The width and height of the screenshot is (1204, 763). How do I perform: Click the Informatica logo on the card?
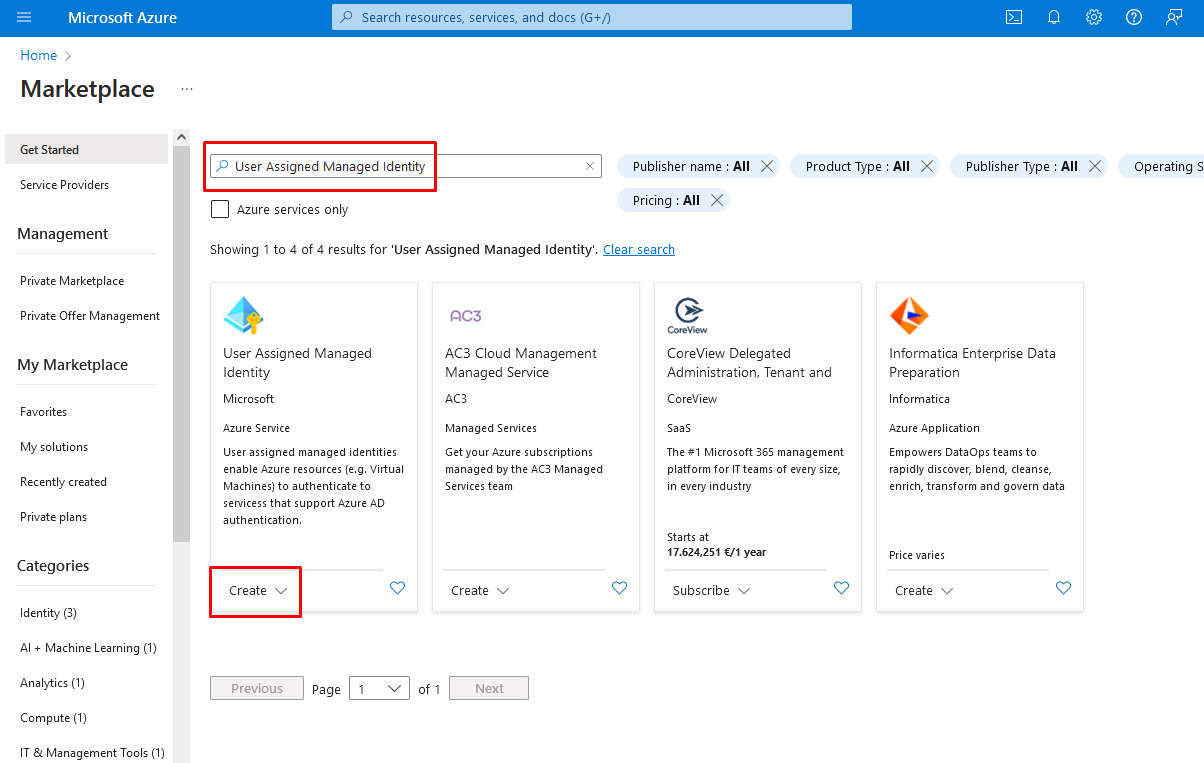coord(909,316)
